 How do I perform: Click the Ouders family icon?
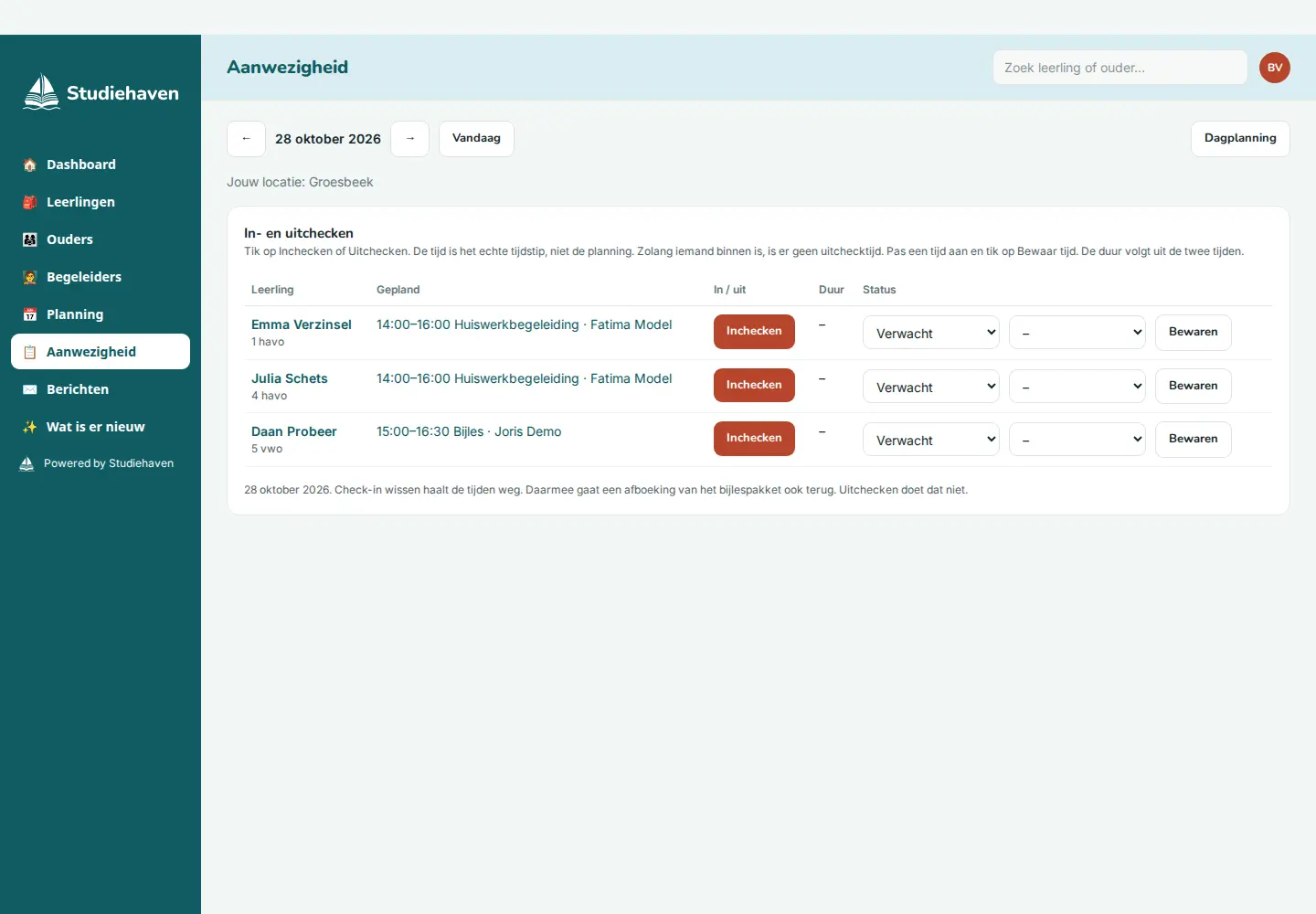(29, 239)
